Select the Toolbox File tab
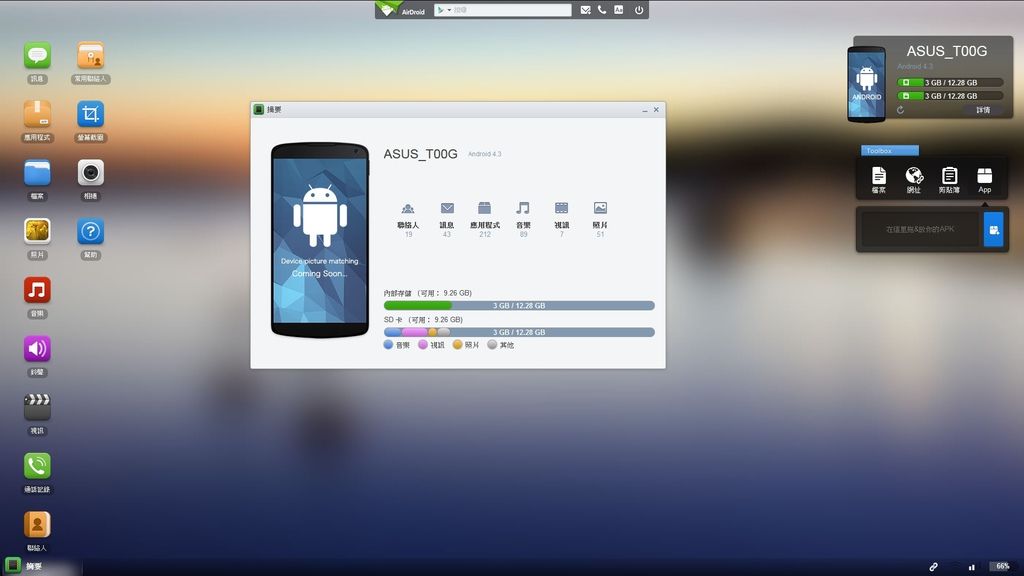Viewport: 1024px width, 576px height. click(879, 180)
